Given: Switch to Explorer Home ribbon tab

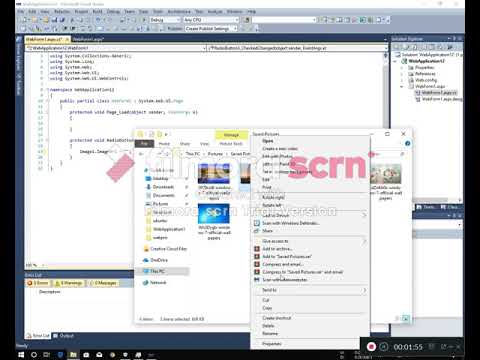Looking at the screenshot, I should [164, 144].
